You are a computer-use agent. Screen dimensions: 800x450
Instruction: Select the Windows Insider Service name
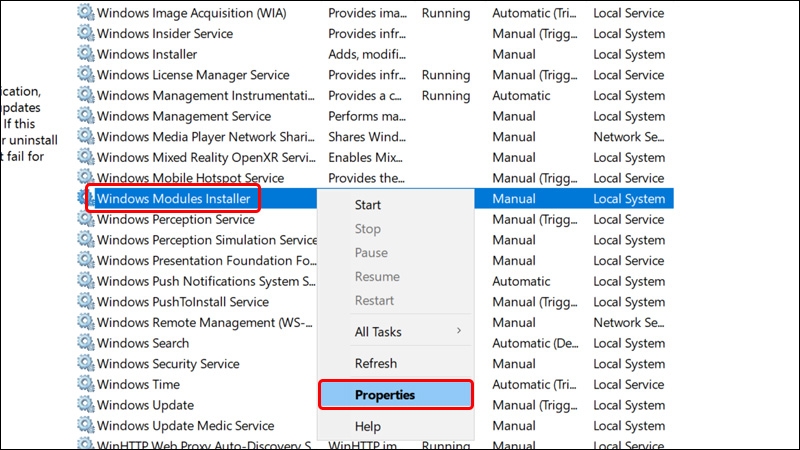coord(165,34)
